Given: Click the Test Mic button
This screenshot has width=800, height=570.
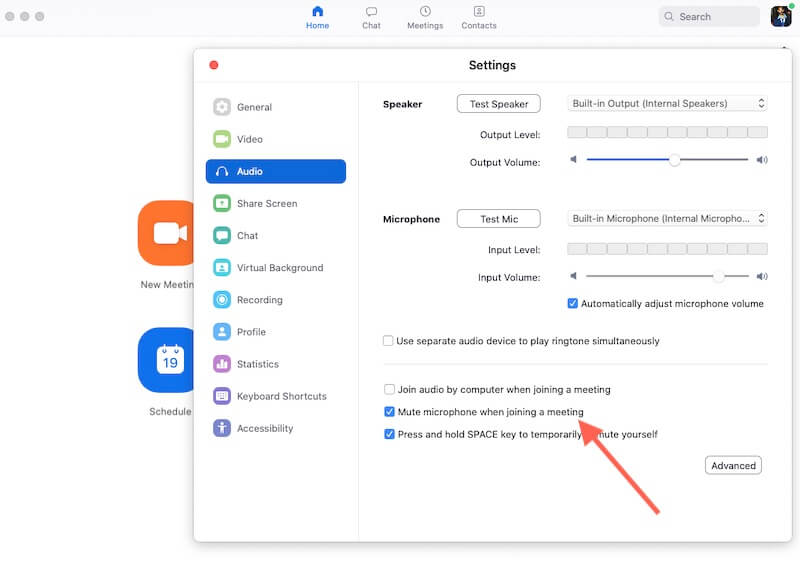Looking at the screenshot, I should pyautogui.click(x=498, y=219).
